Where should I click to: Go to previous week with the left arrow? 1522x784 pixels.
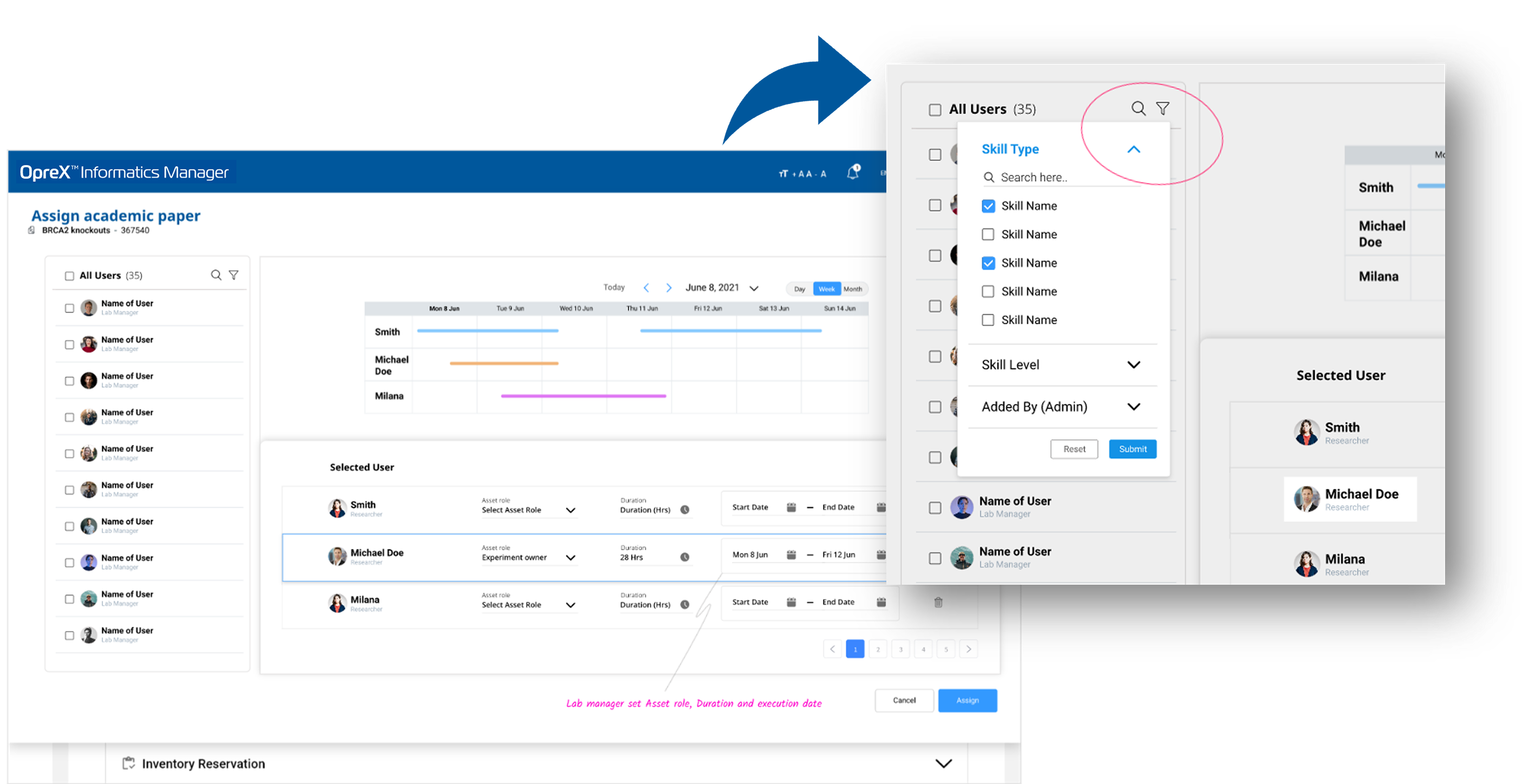coord(646,288)
